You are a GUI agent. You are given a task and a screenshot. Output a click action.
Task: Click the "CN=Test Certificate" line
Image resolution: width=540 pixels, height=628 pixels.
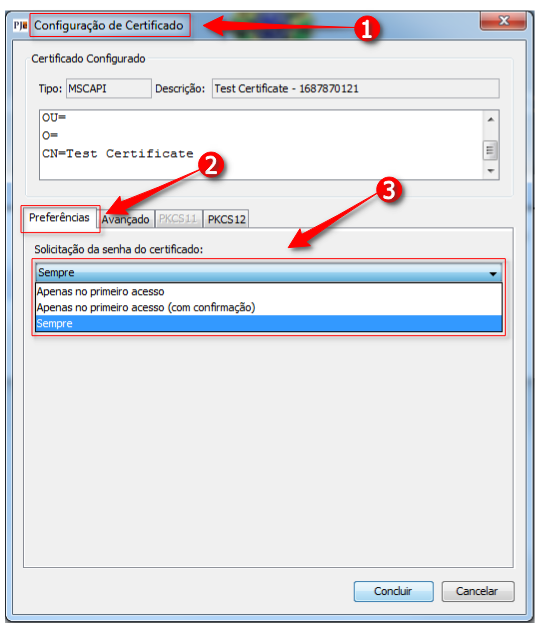pos(118,153)
